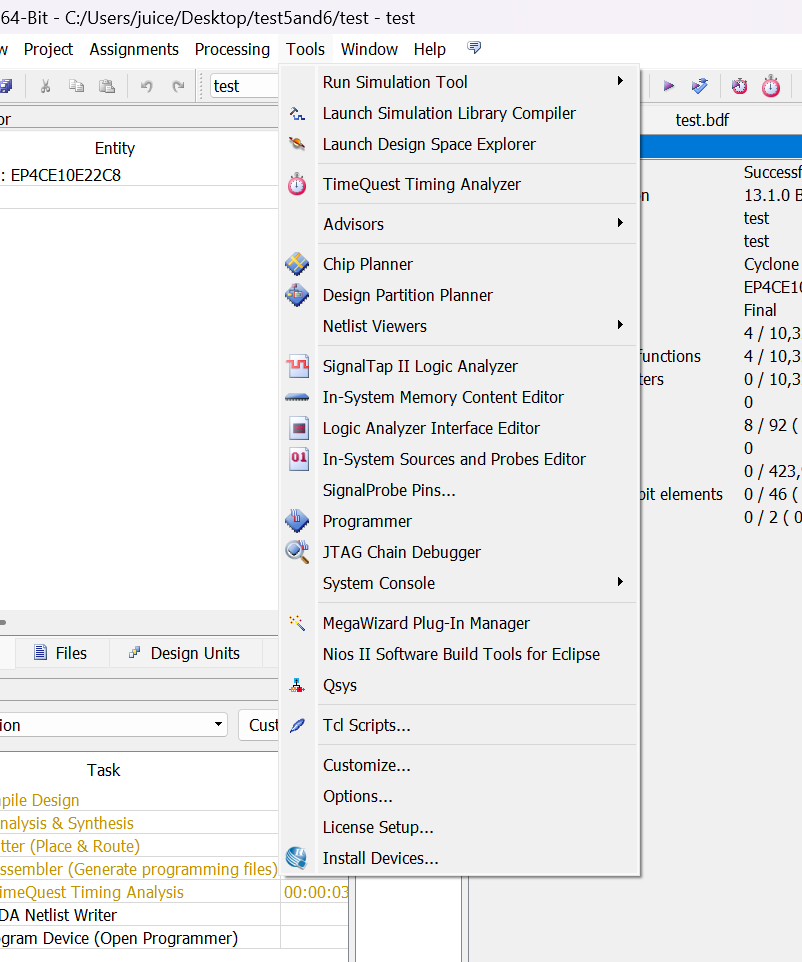The height and width of the screenshot is (962, 802).
Task: Click the Copy toolbar icon
Action: (x=76, y=86)
